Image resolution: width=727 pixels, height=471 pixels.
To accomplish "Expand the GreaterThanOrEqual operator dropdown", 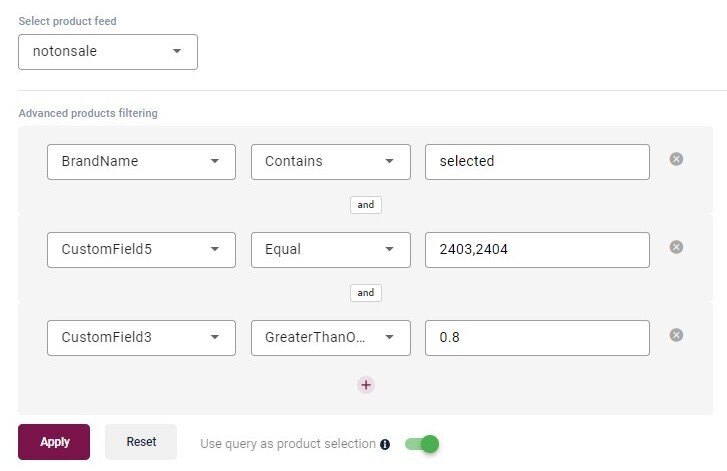I will (x=330, y=338).
